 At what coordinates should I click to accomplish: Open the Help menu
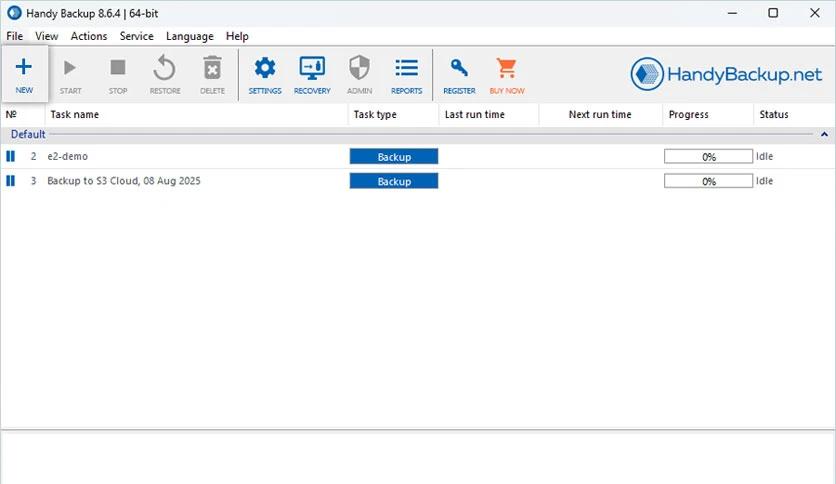[237, 36]
